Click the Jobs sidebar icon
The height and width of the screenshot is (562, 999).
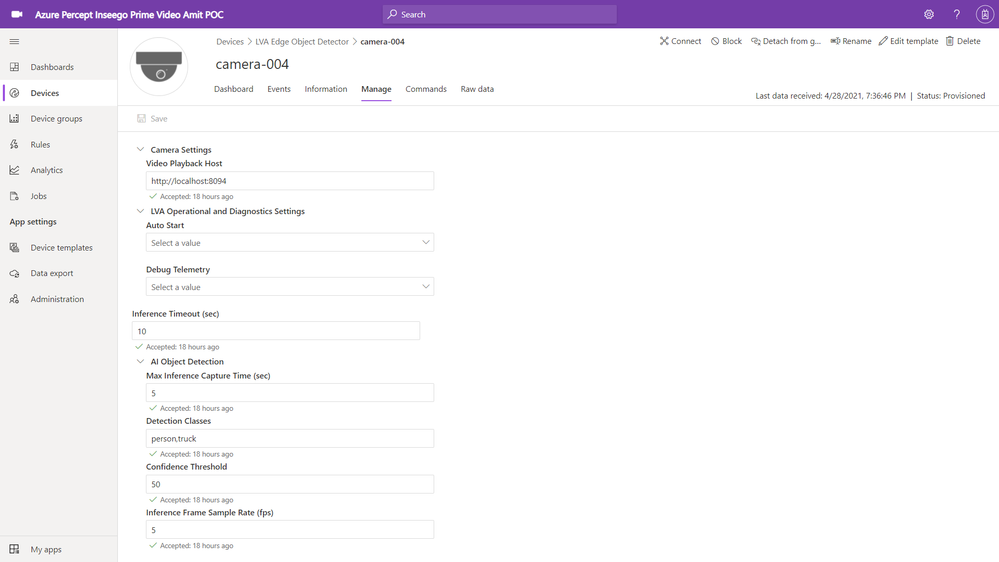coord(14,196)
